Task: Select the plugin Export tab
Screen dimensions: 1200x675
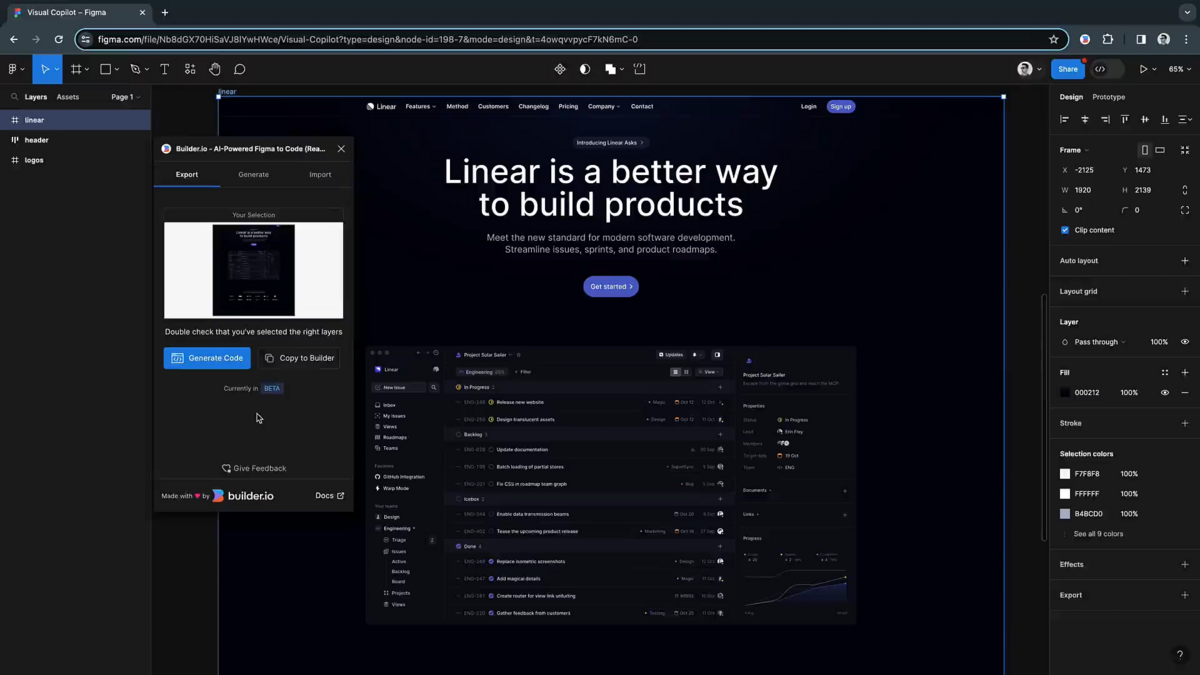Action: coord(187,174)
